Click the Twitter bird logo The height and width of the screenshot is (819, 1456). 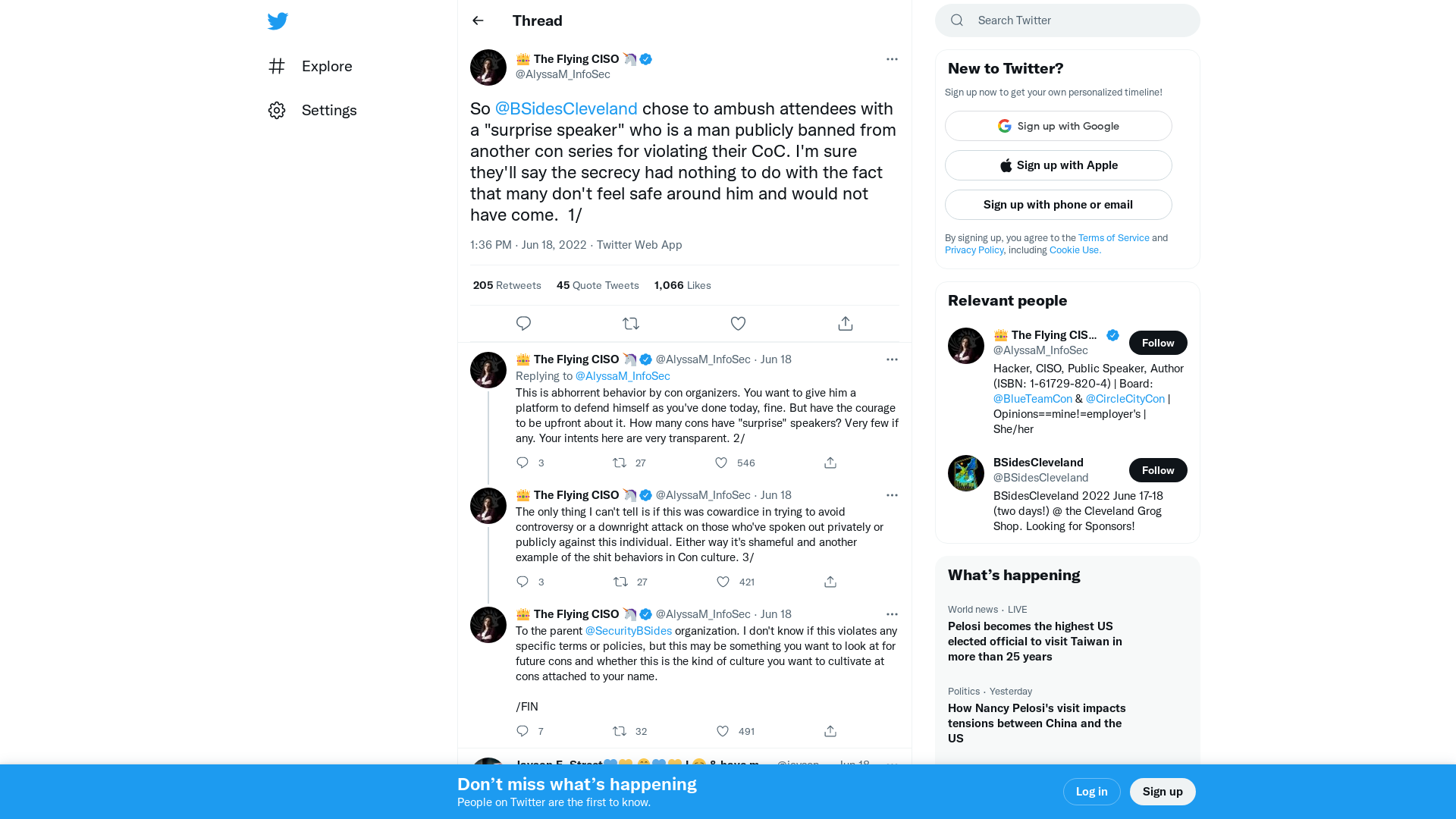point(278,21)
